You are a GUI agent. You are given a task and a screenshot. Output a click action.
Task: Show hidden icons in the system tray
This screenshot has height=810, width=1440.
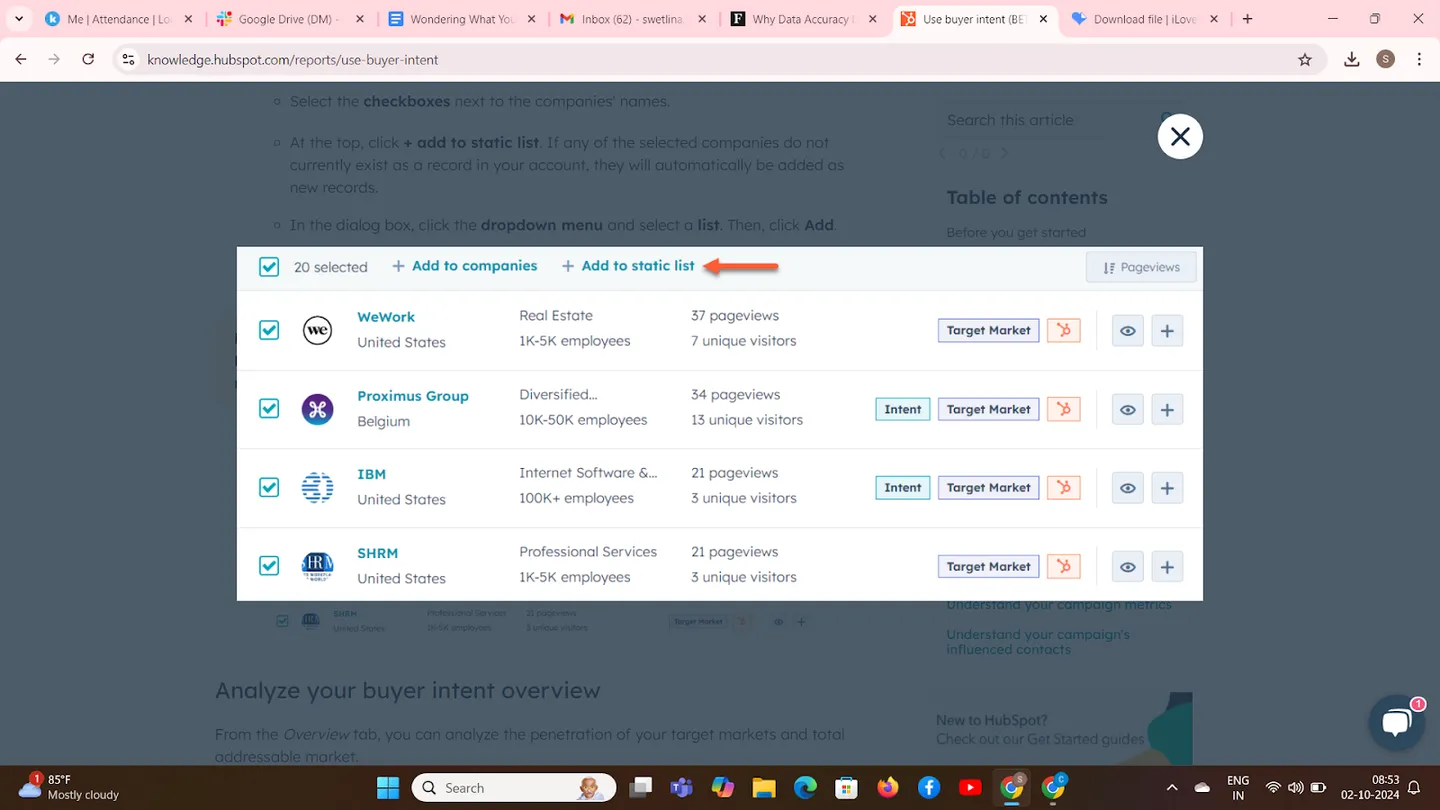1172,788
